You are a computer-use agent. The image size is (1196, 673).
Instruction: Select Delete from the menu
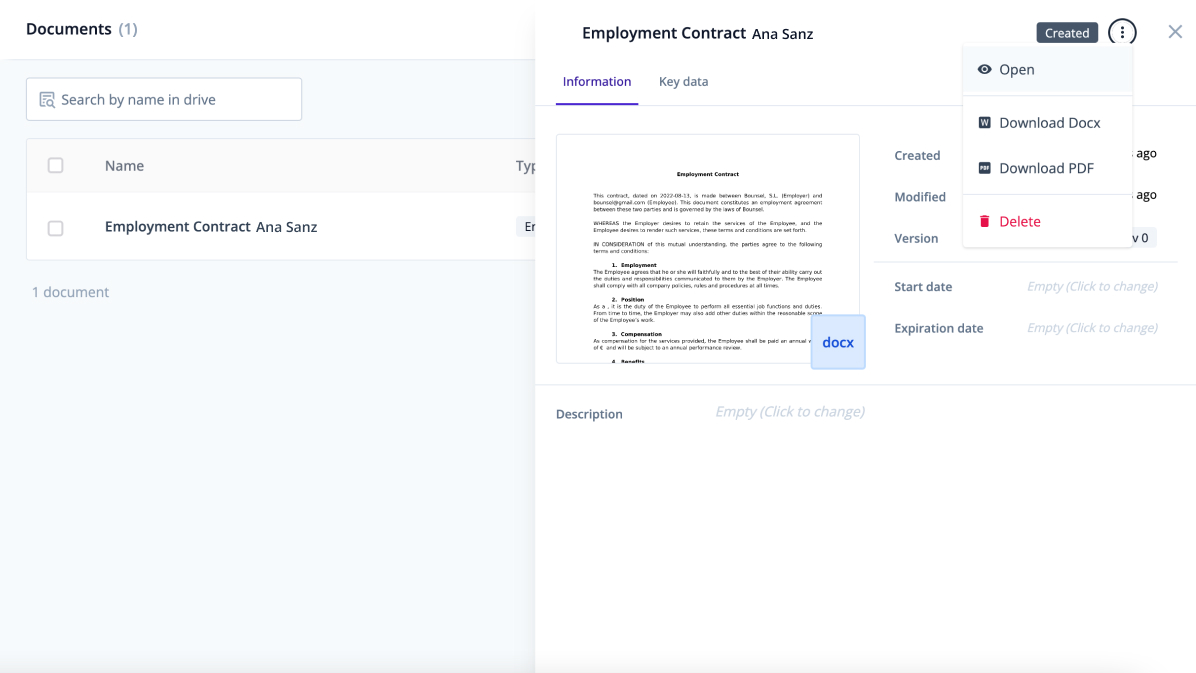click(x=1019, y=221)
